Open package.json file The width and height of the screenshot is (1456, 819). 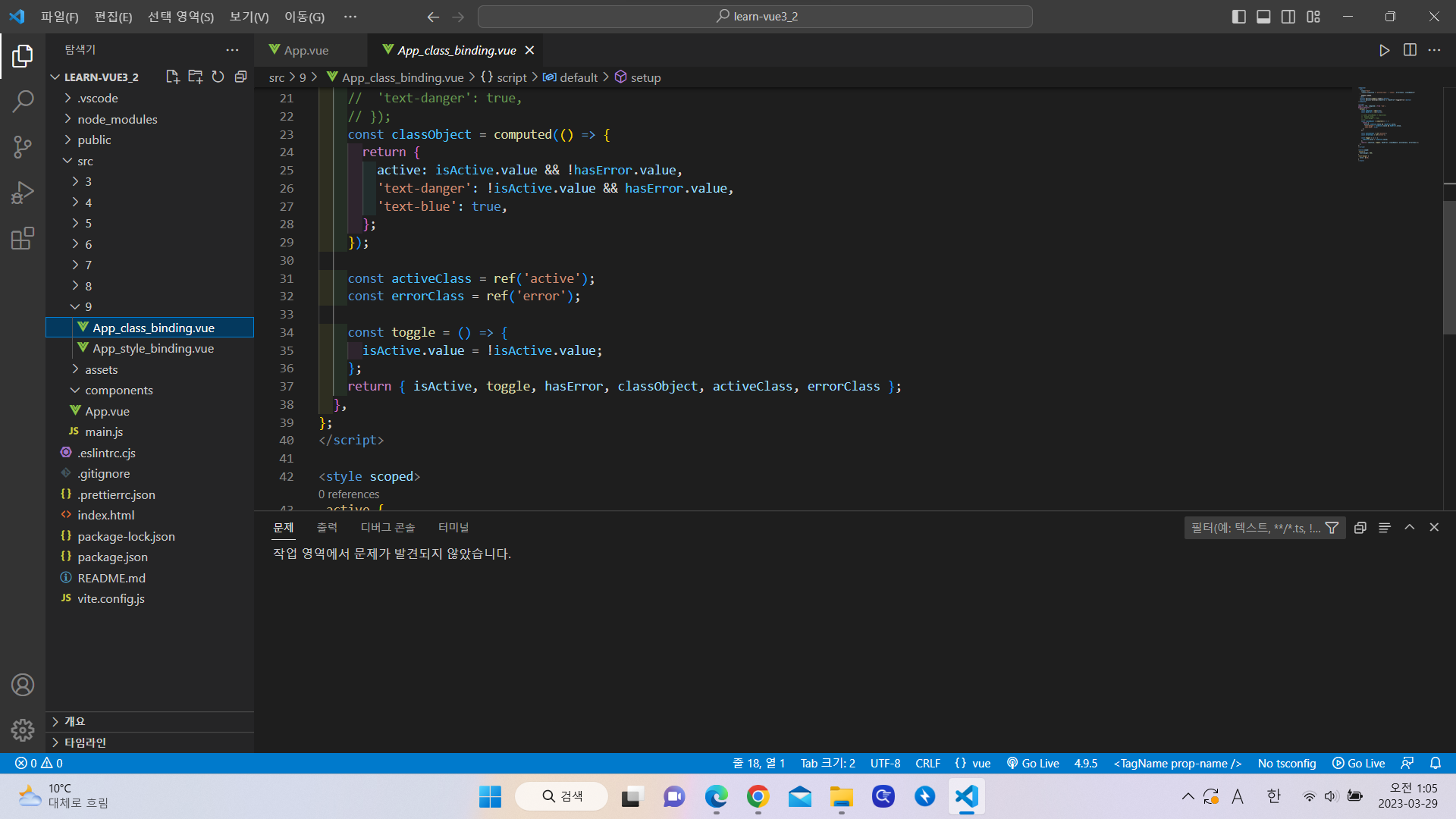(149, 557)
